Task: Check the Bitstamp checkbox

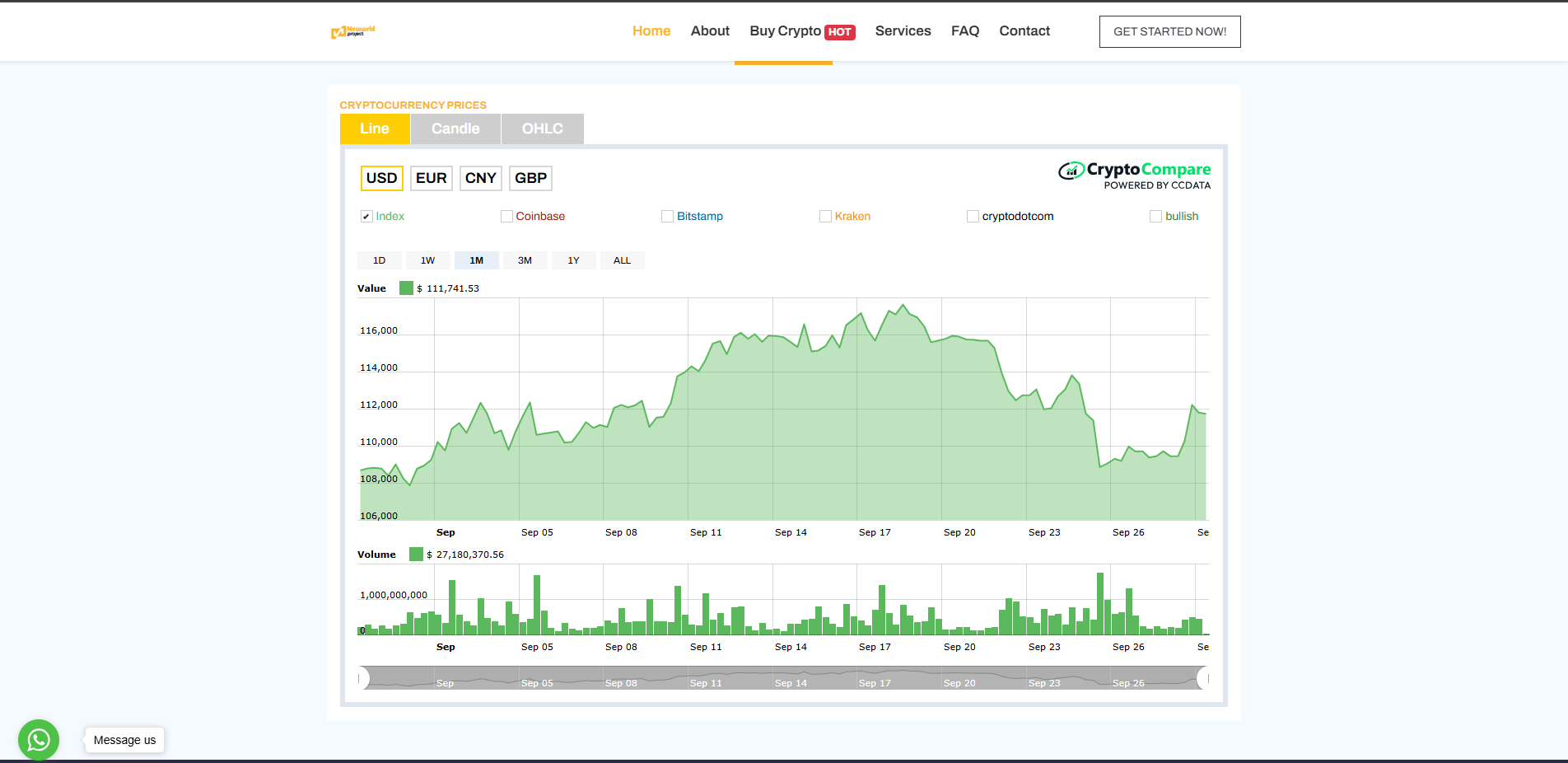Action: pos(667,217)
